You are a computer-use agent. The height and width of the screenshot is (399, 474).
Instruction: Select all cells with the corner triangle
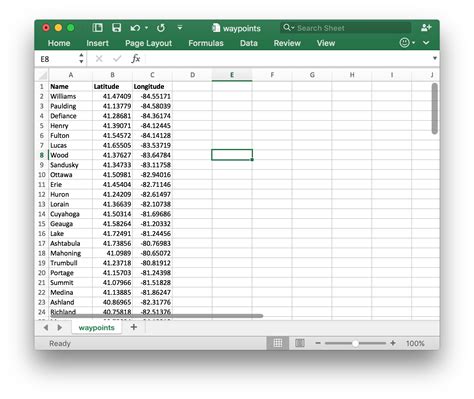coord(42,75)
